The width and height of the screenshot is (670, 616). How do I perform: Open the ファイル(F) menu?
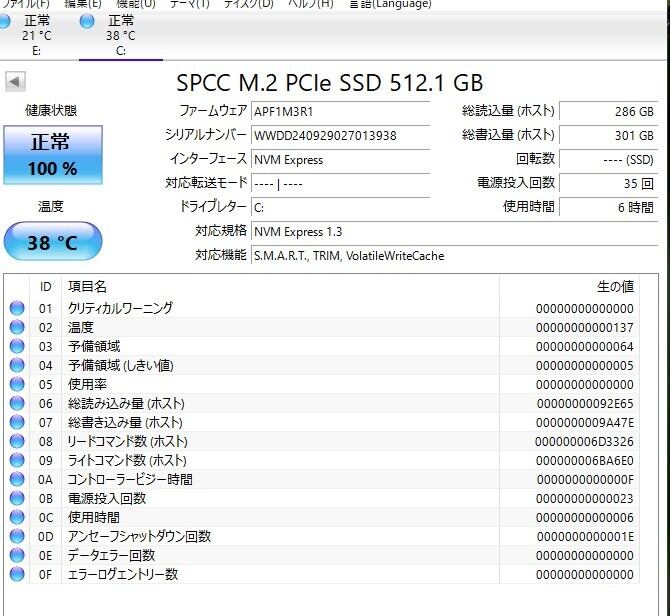[26, 4]
